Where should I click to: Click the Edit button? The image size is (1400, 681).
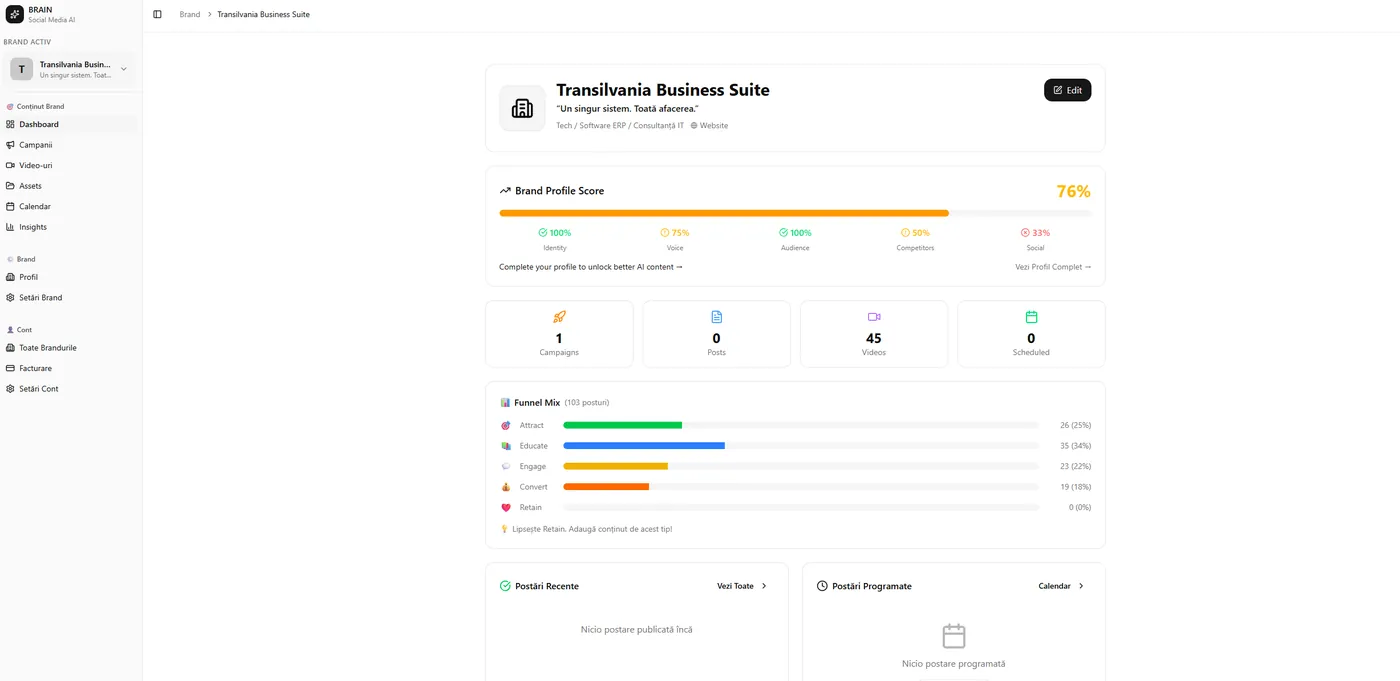[1068, 90]
